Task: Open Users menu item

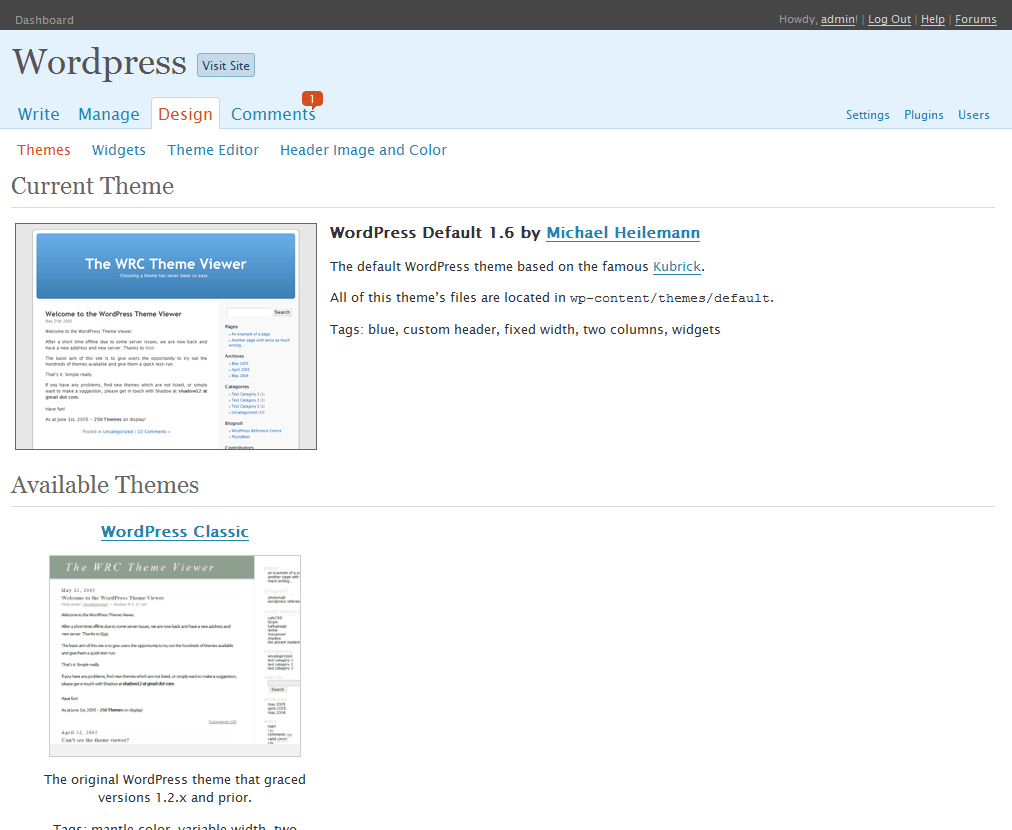Action: point(973,115)
